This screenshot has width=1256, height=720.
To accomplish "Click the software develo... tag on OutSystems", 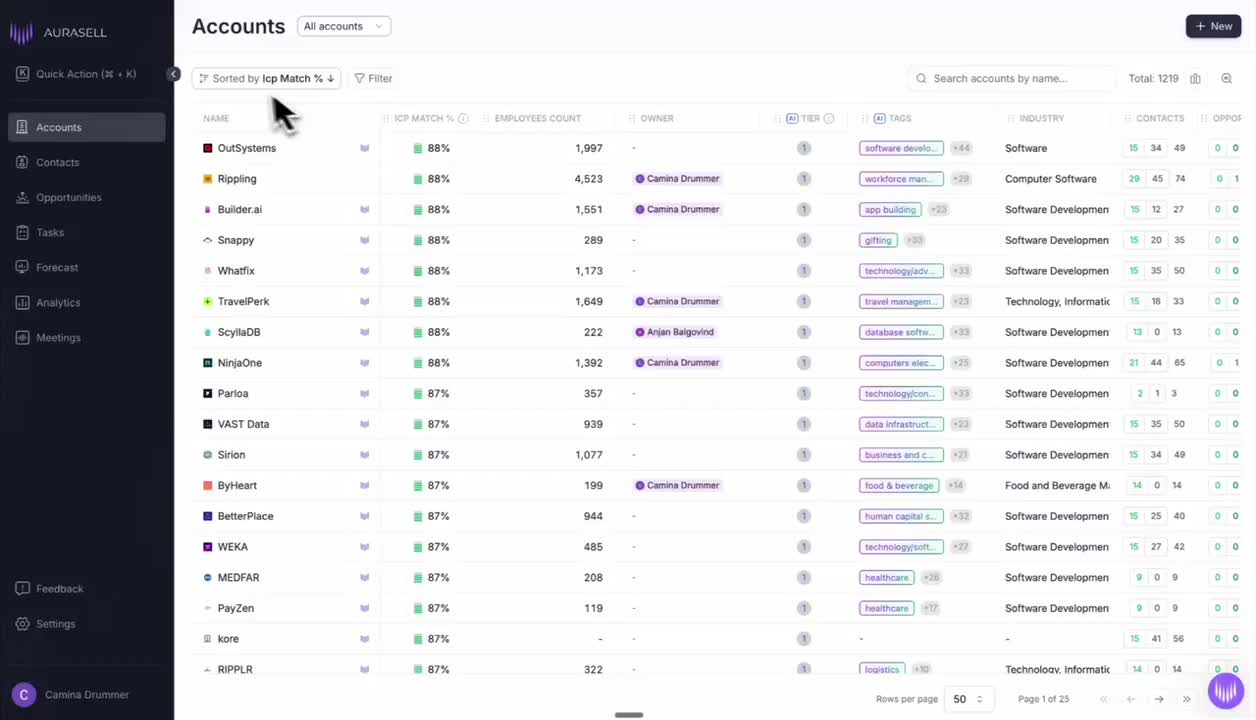I will tap(901, 148).
